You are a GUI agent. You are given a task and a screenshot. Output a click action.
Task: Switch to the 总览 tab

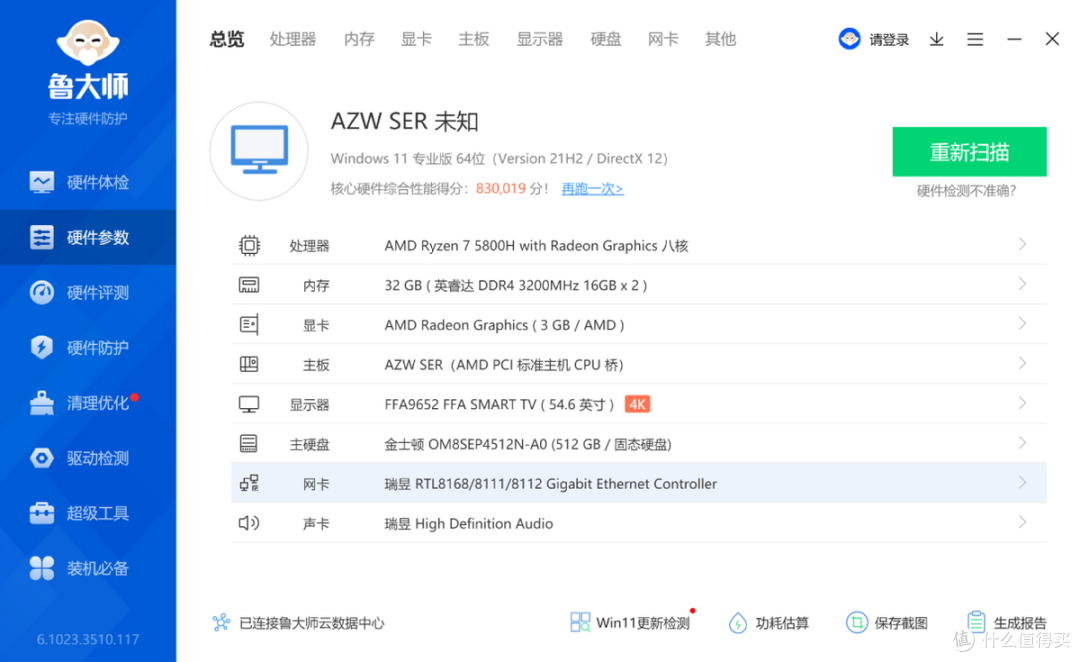tap(227, 39)
